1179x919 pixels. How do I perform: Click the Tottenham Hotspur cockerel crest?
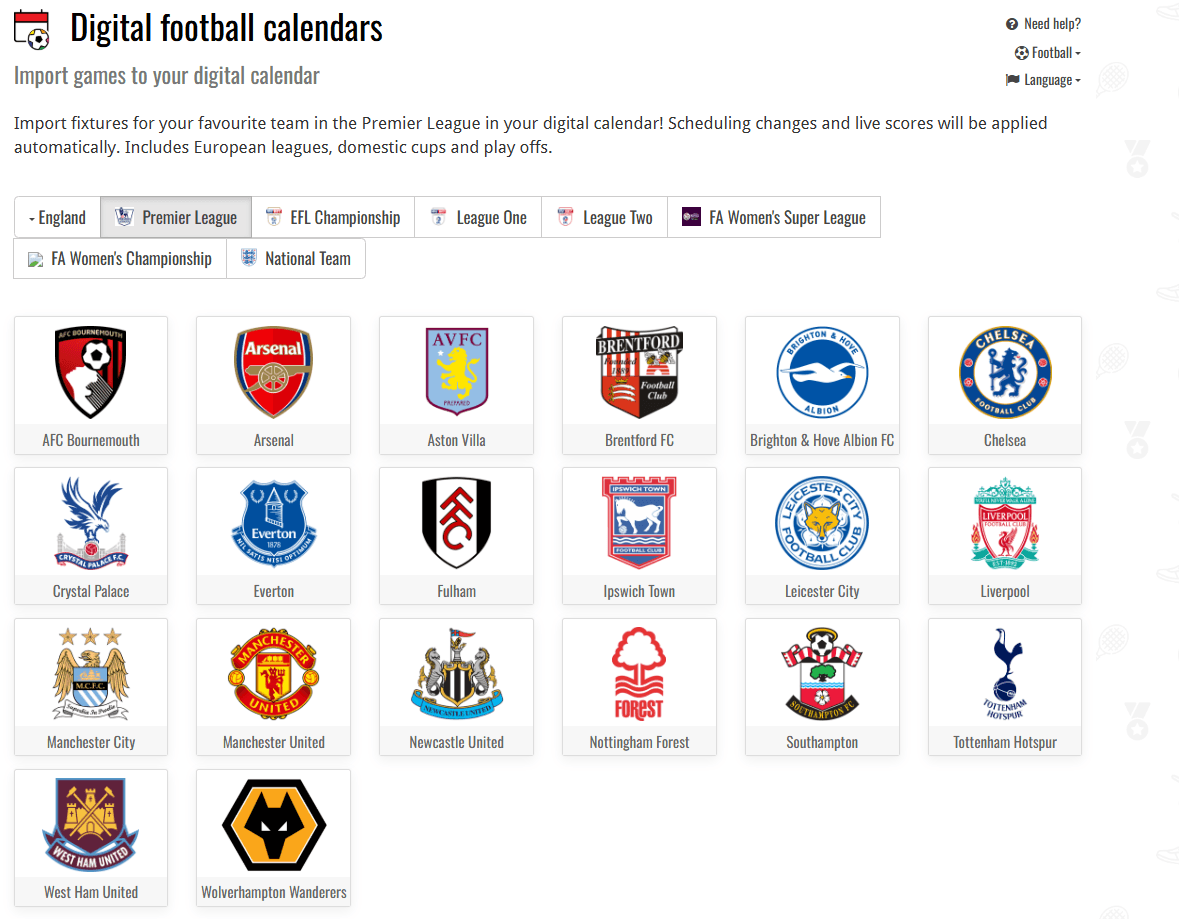(x=1005, y=674)
